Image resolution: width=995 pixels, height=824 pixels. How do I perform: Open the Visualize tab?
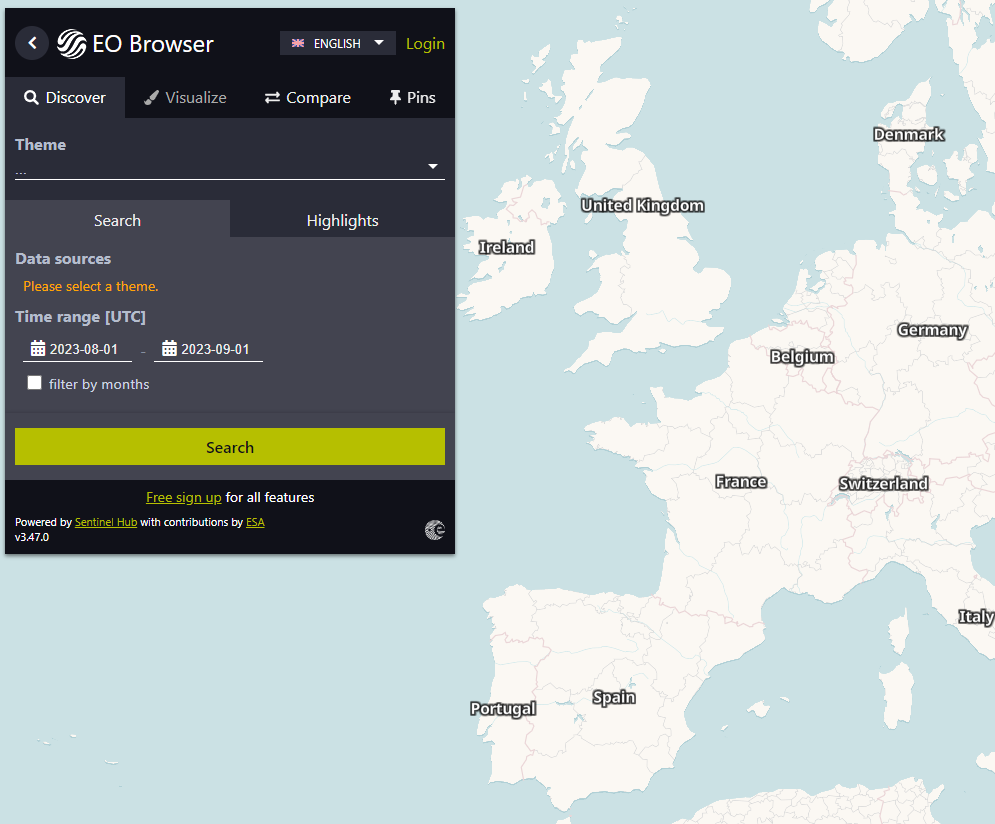185,98
